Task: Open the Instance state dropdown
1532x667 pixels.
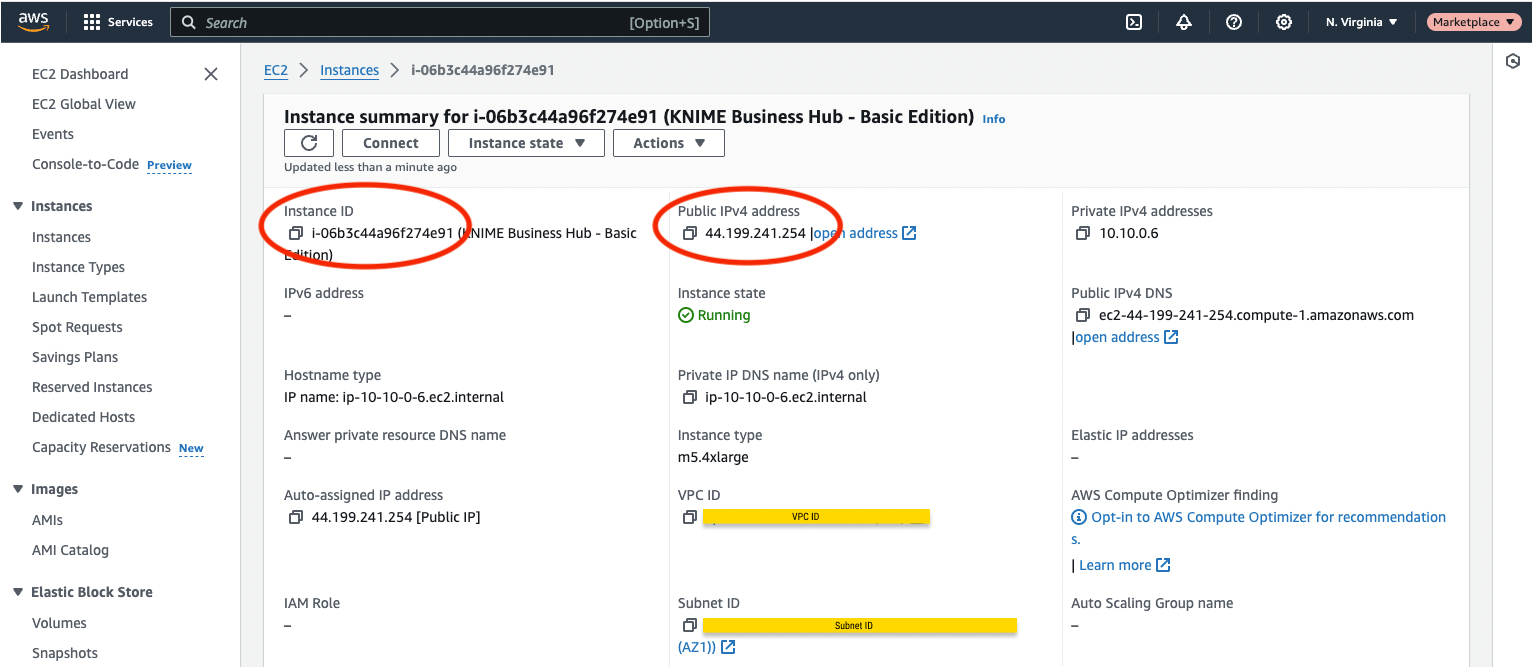Action: (x=526, y=143)
